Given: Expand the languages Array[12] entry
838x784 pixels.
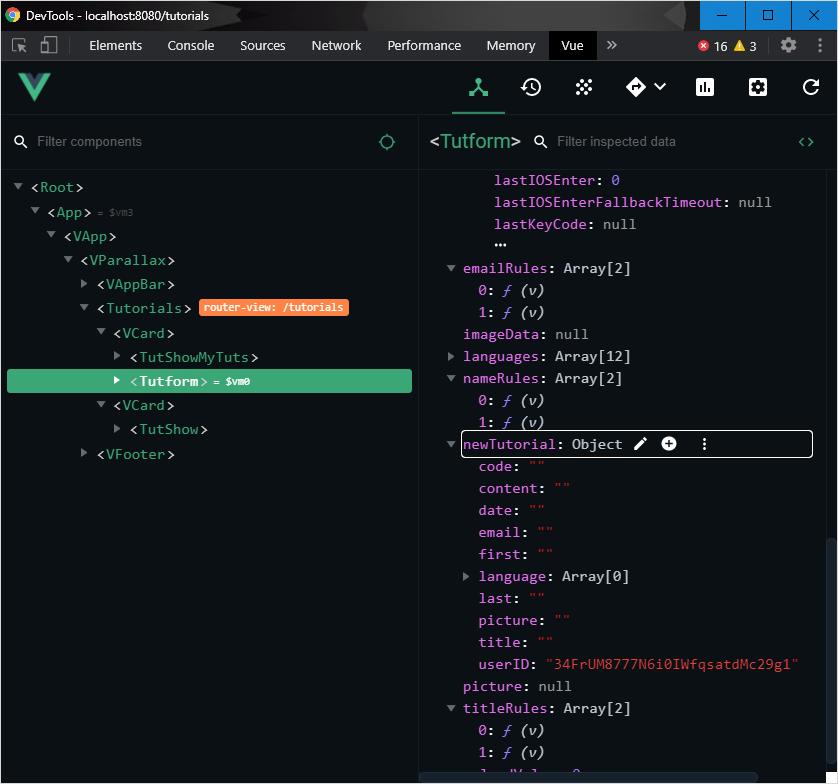Looking at the screenshot, I should click(450, 356).
